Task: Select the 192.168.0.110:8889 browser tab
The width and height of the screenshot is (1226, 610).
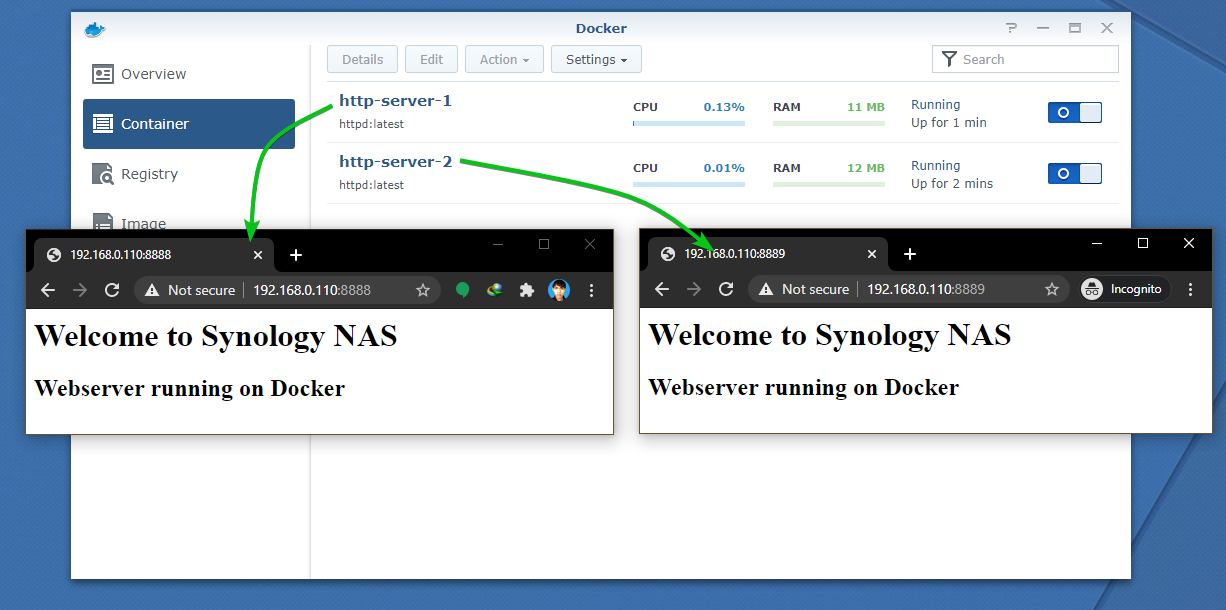Action: [x=768, y=254]
